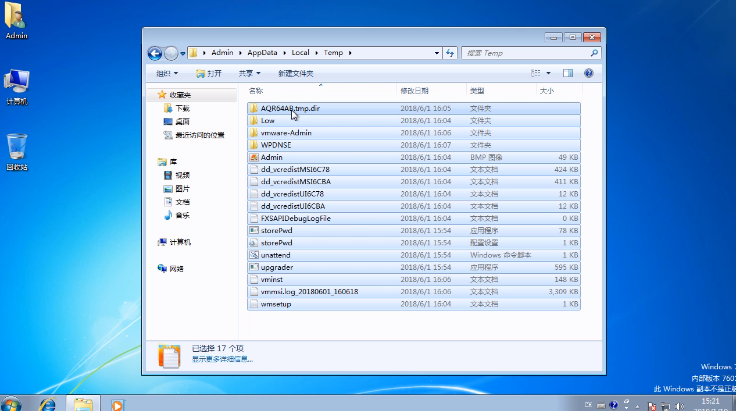Open the Windows Start menu orb
Viewport: 736px width, 411px height.
click(x=11, y=404)
